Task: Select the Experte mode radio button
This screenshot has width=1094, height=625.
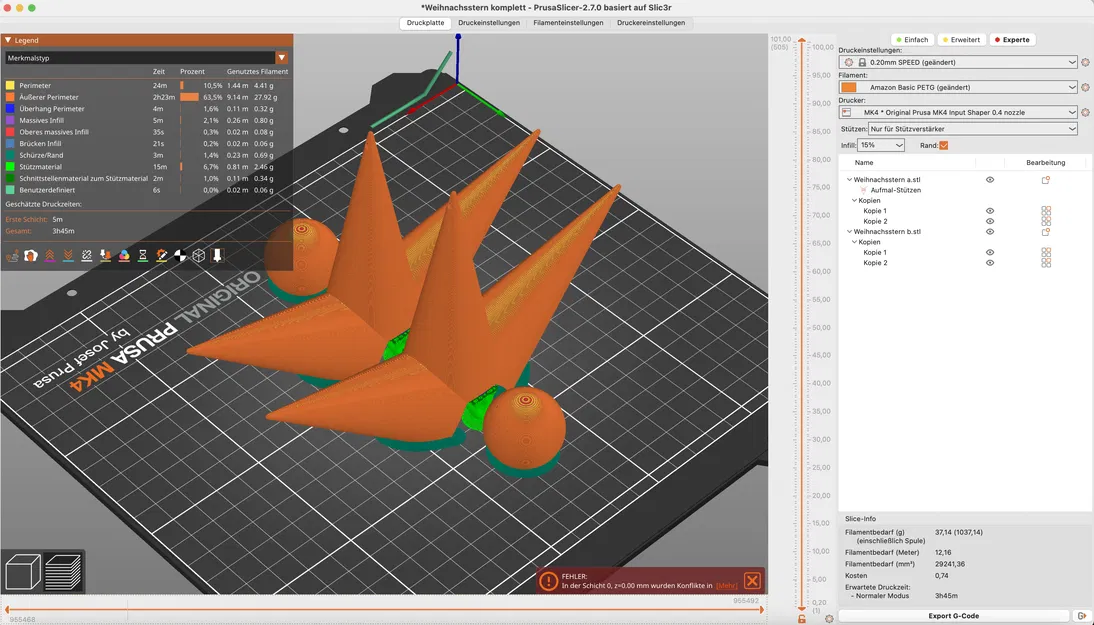Action: pyautogui.click(x=1012, y=40)
